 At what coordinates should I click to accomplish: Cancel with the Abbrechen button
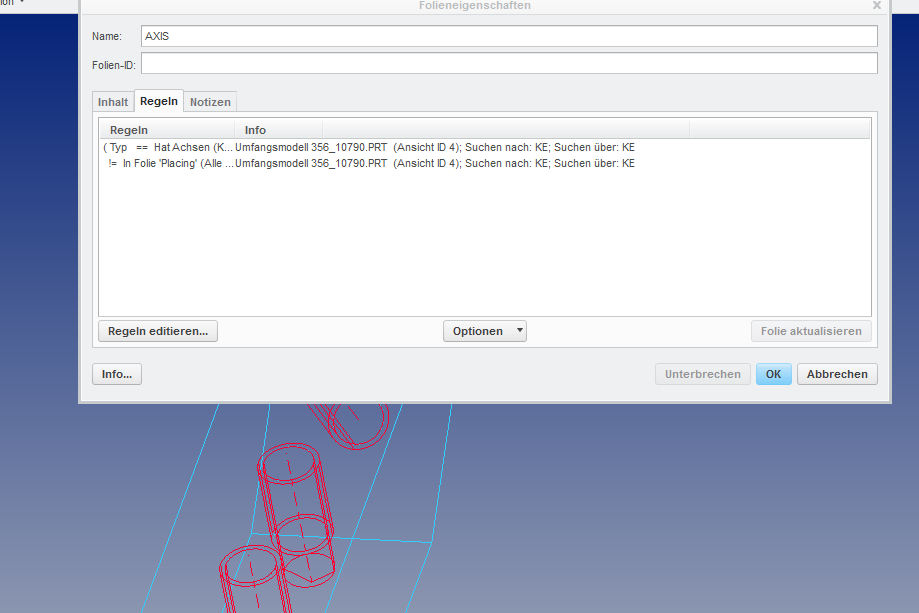pos(837,374)
